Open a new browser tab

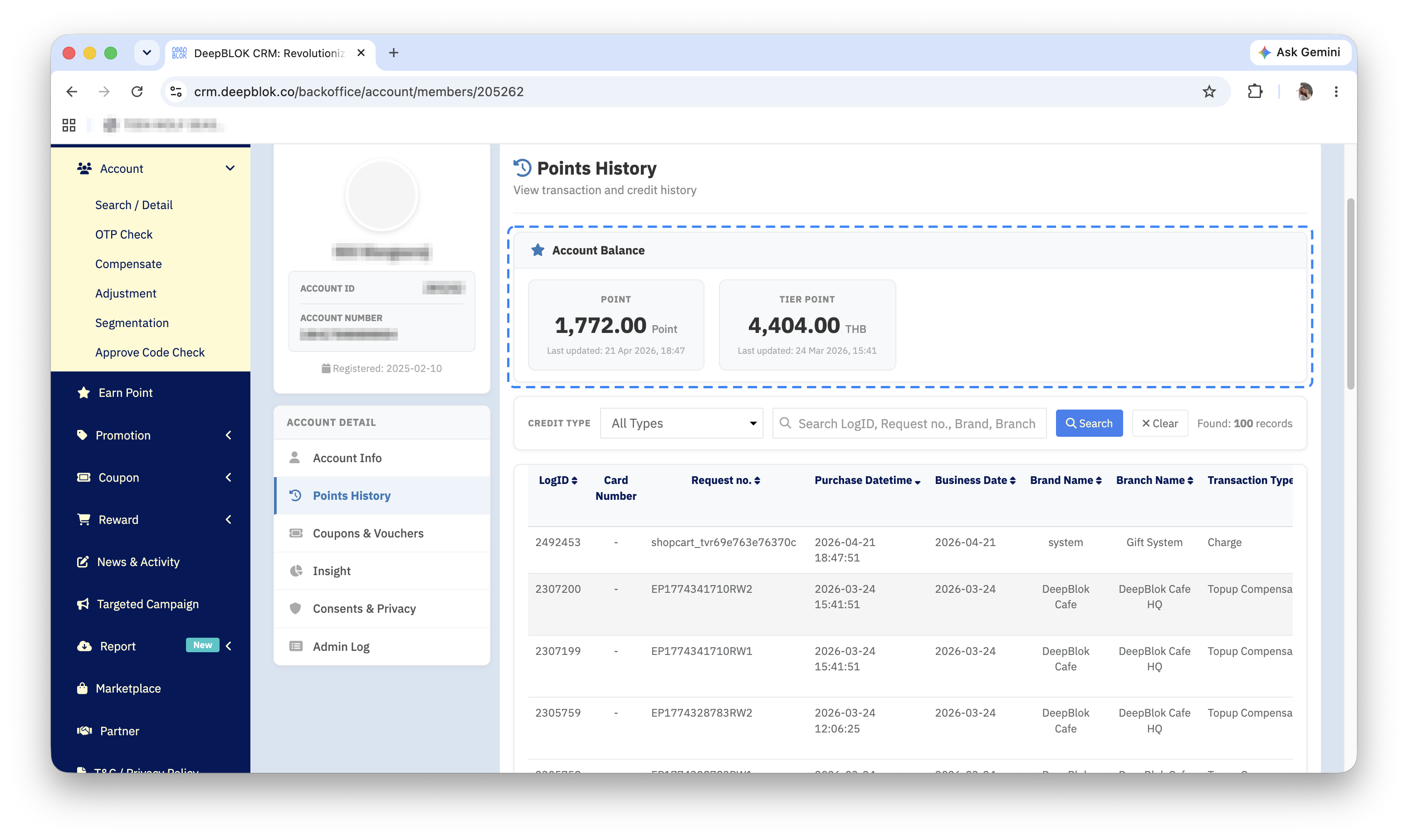[x=394, y=53]
